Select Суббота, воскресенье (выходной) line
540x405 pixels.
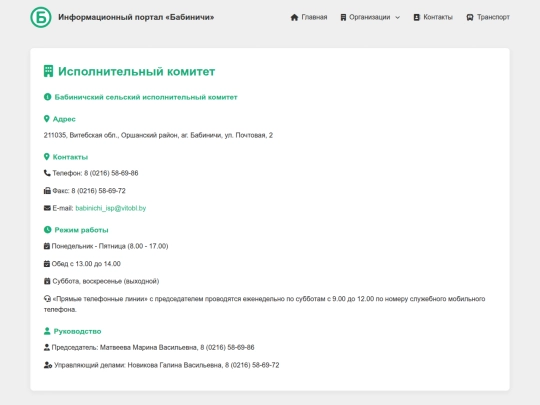click(x=106, y=281)
